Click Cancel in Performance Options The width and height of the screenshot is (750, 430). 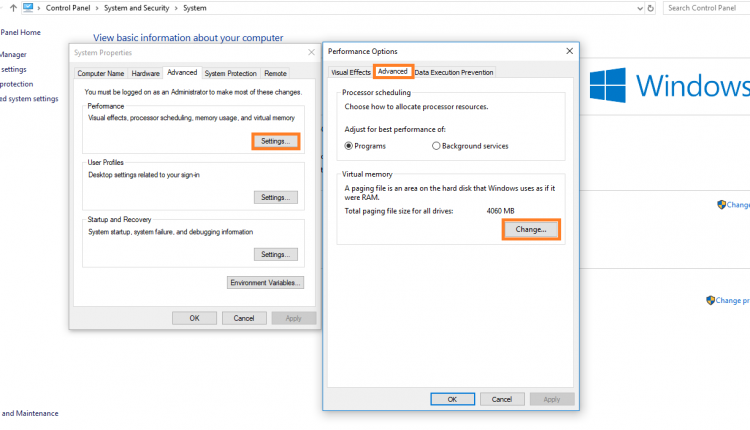tap(502, 399)
